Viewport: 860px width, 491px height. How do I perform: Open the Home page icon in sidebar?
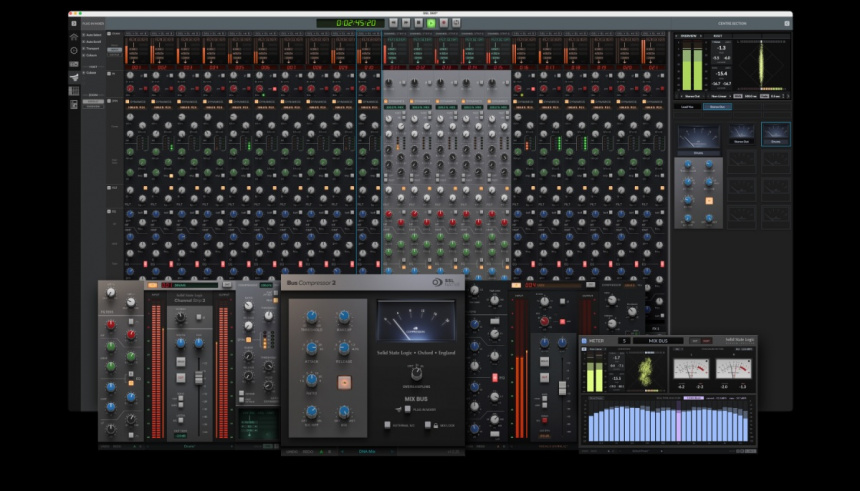click(x=74, y=36)
